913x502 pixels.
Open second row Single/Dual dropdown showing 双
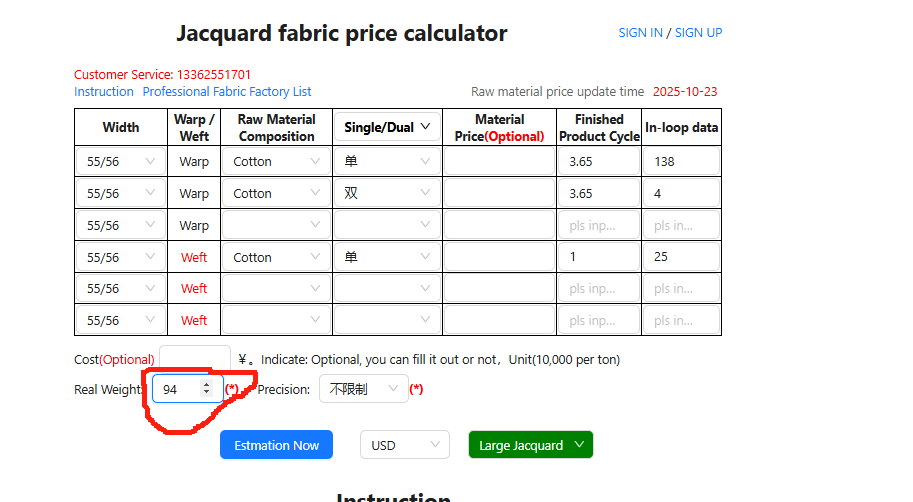386,193
